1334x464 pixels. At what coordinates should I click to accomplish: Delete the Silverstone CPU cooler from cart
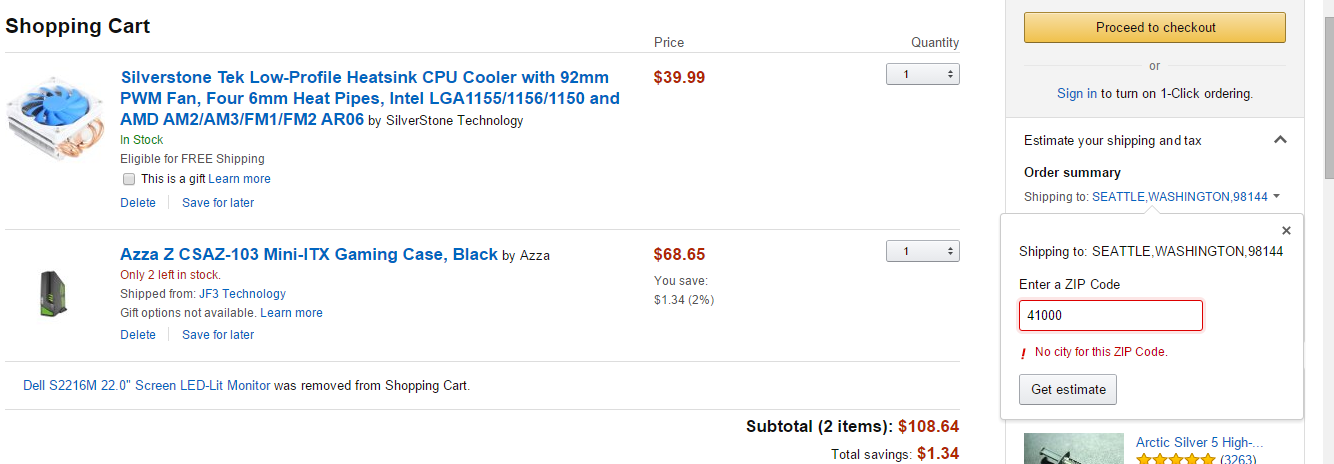[138, 203]
